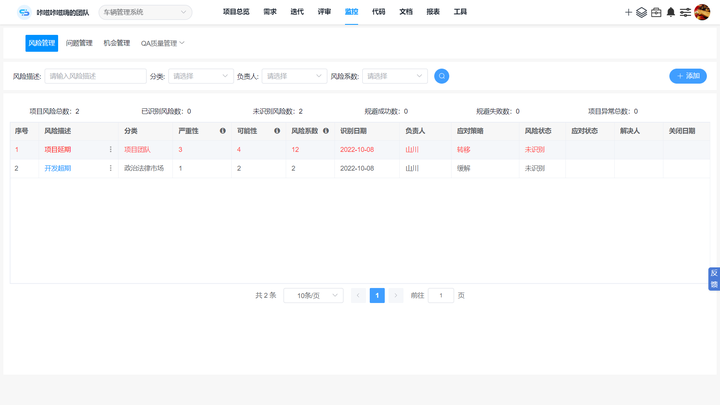Focus the 风险描述 input field
Screen dimensions: 720x405
pos(96,76)
